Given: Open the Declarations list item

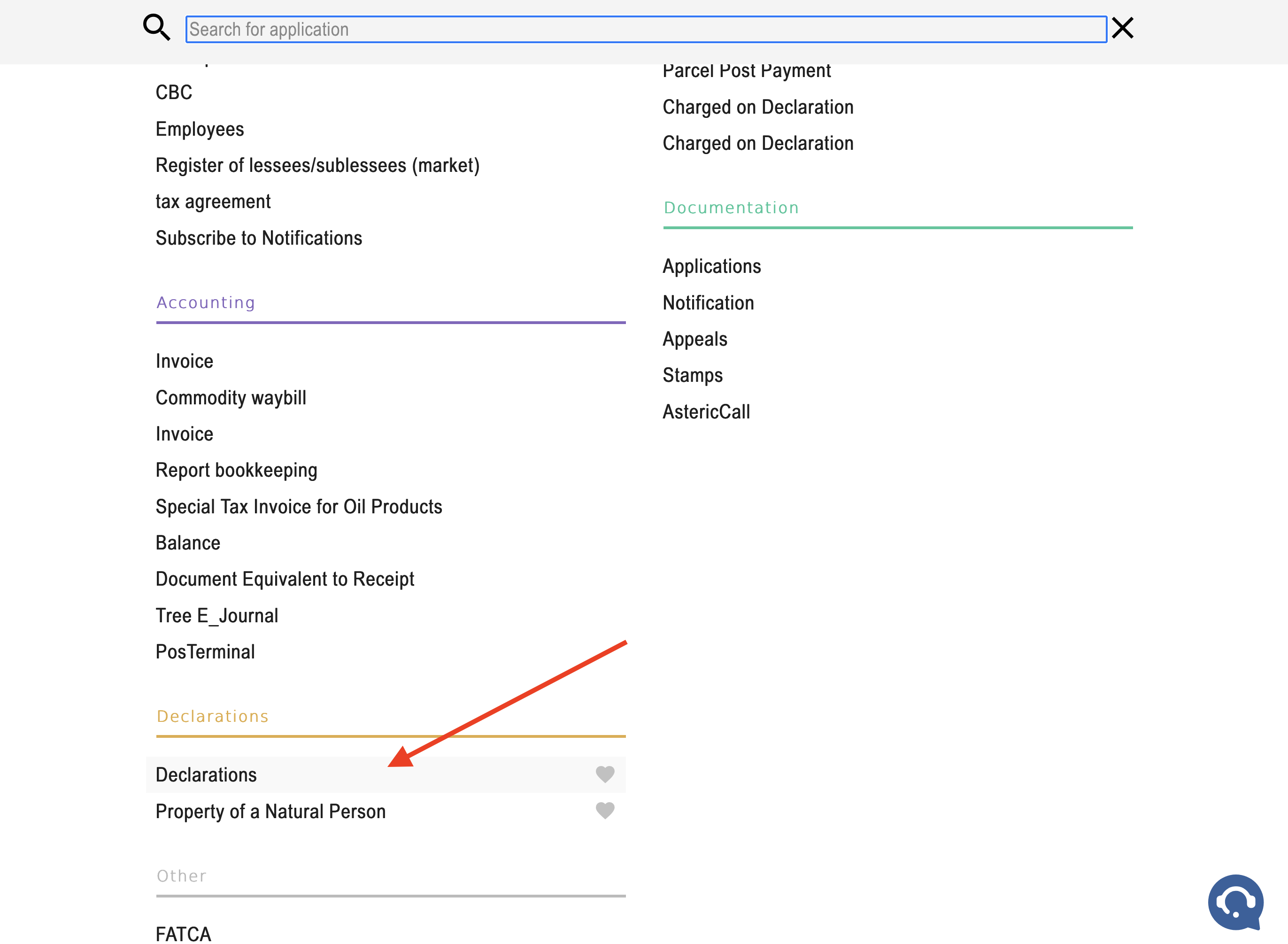Looking at the screenshot, I should coord(386,774).
